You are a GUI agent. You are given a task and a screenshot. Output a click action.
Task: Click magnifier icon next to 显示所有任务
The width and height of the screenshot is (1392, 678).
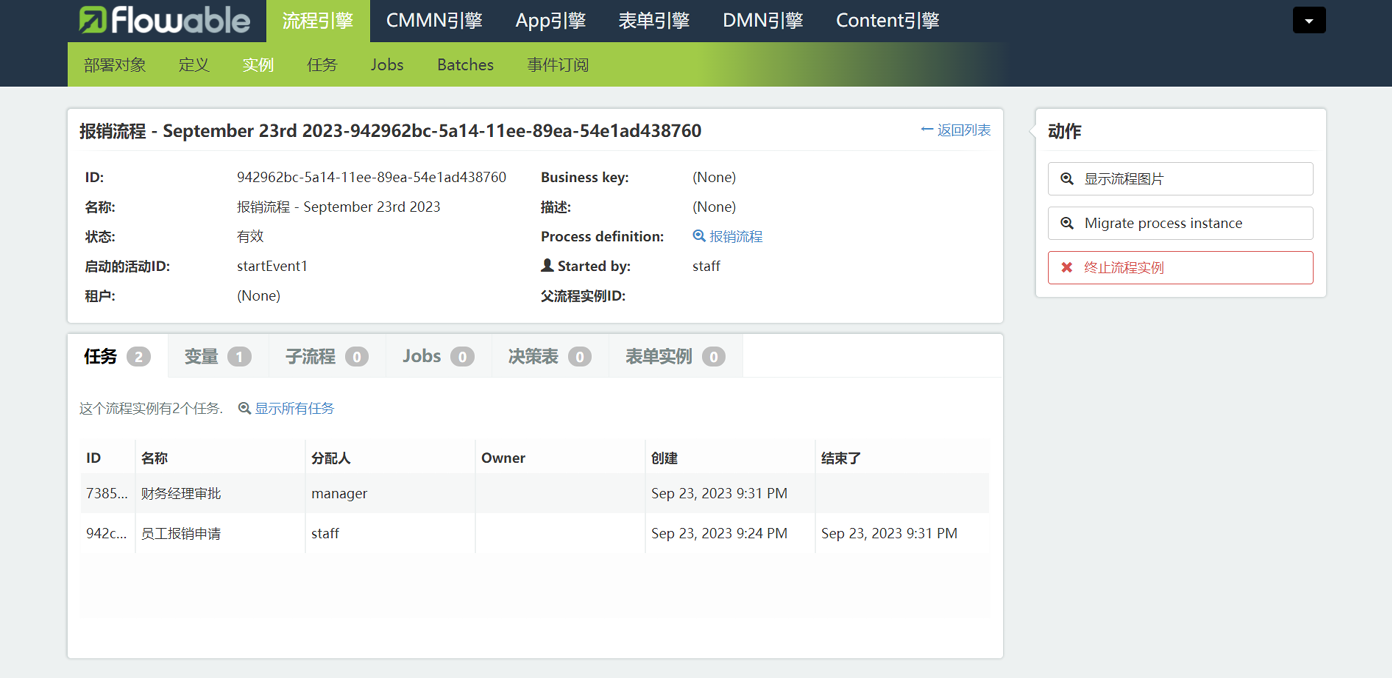point(244,408)
